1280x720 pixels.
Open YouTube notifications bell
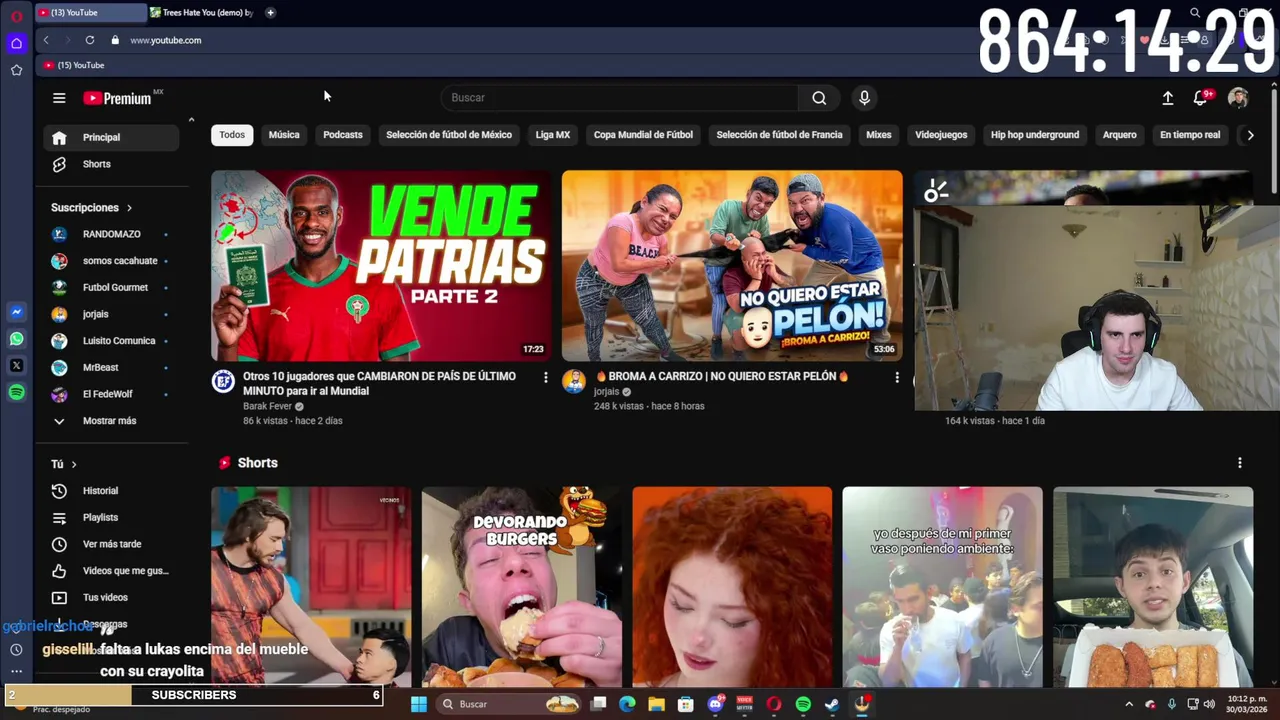coord(1201,98)
